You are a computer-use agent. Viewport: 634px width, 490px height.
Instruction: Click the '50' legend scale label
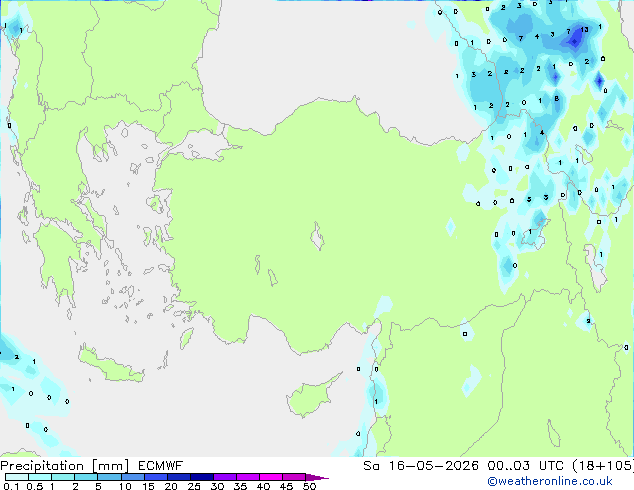[309, 486]
